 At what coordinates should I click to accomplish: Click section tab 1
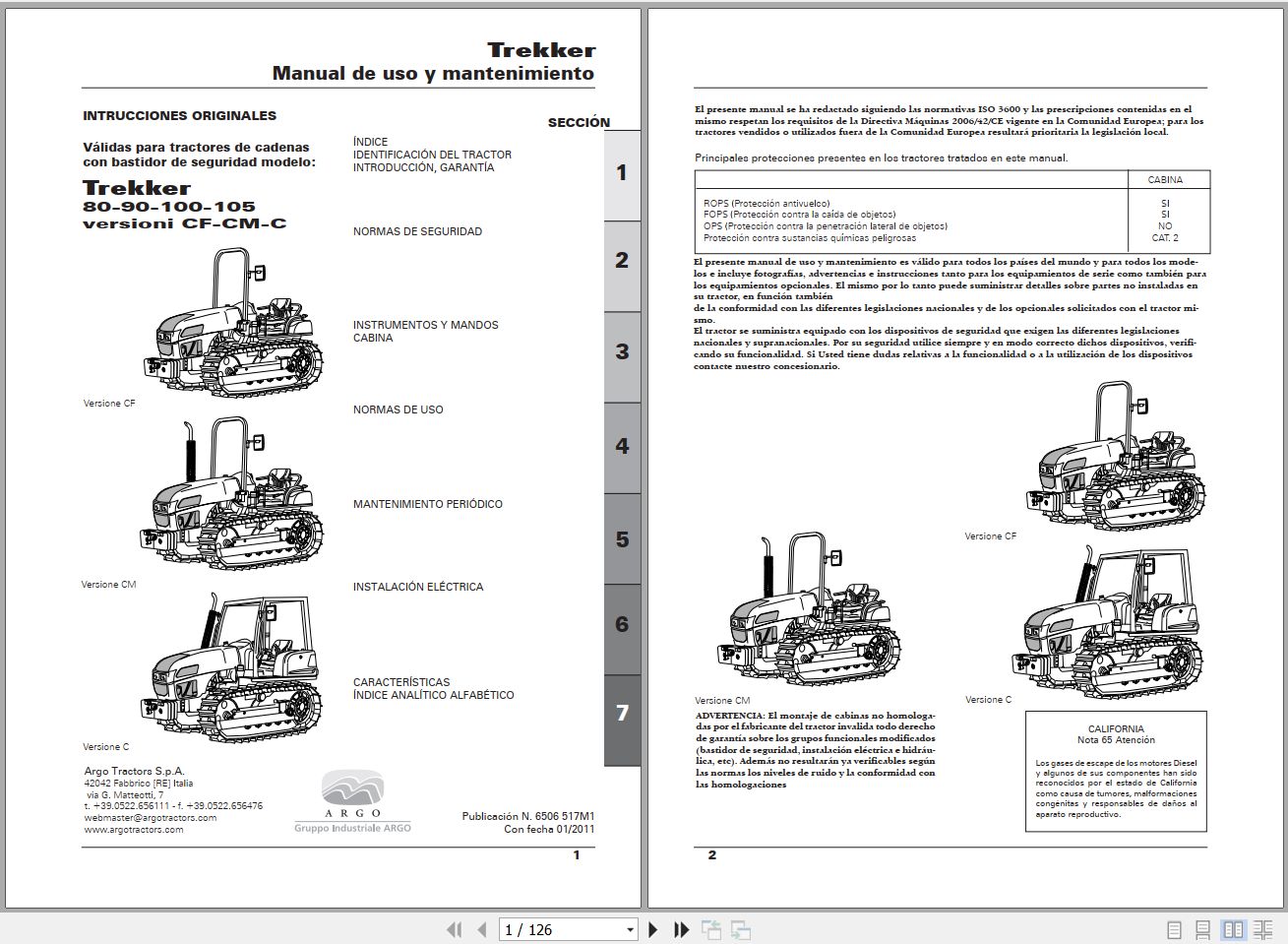click(x=622, y=174)
